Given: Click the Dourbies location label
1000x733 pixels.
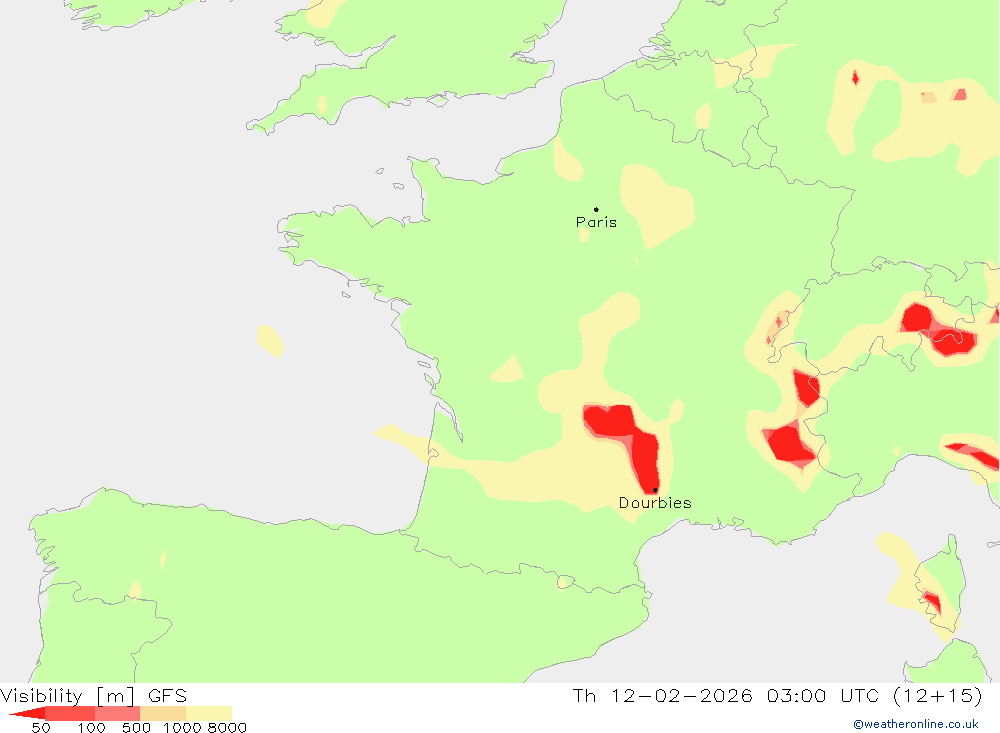Looking at the screenshot, I should tap(655, 503).
